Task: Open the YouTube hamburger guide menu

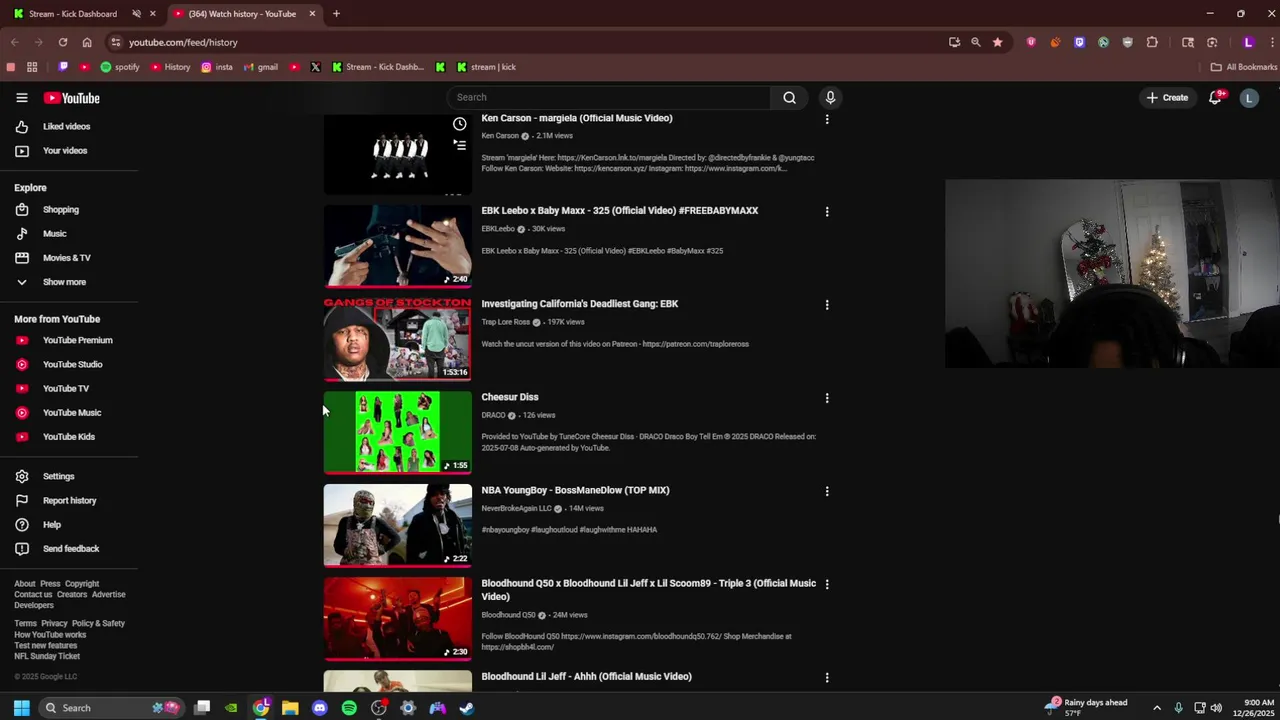Action: click(x=21, y=98)
